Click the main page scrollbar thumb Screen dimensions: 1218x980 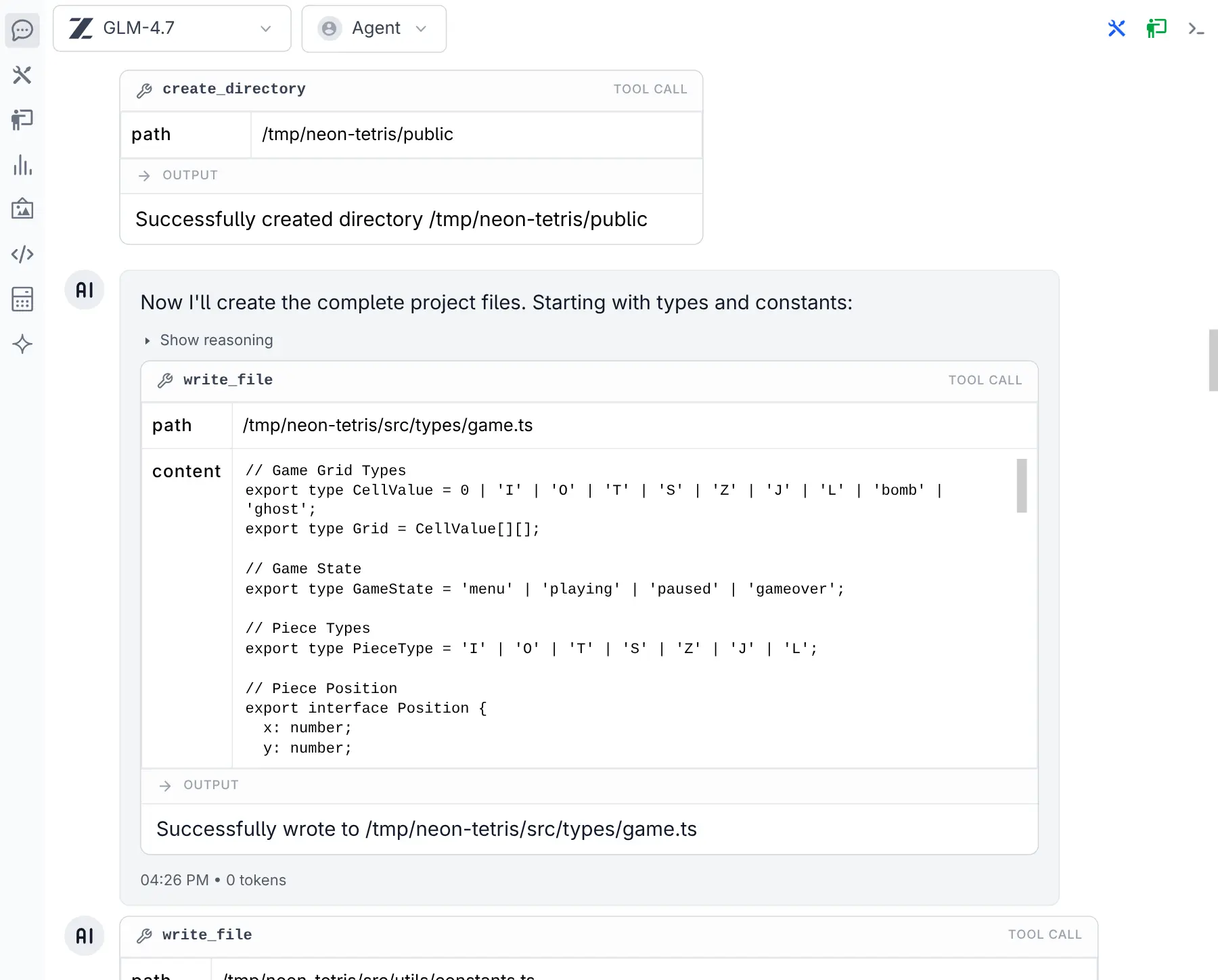(1213, 360)
